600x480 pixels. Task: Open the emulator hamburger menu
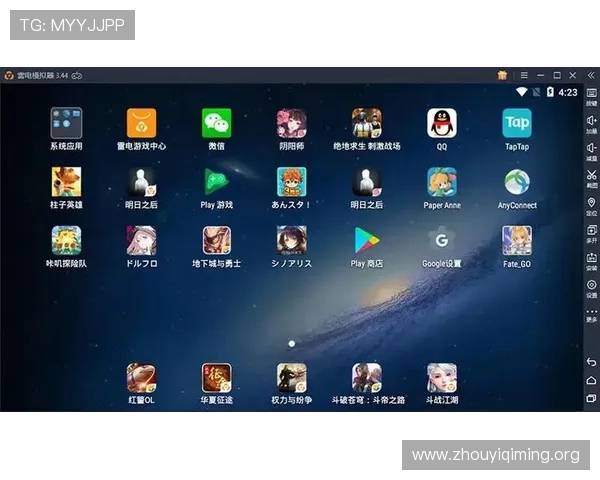[x=524, y=75]
